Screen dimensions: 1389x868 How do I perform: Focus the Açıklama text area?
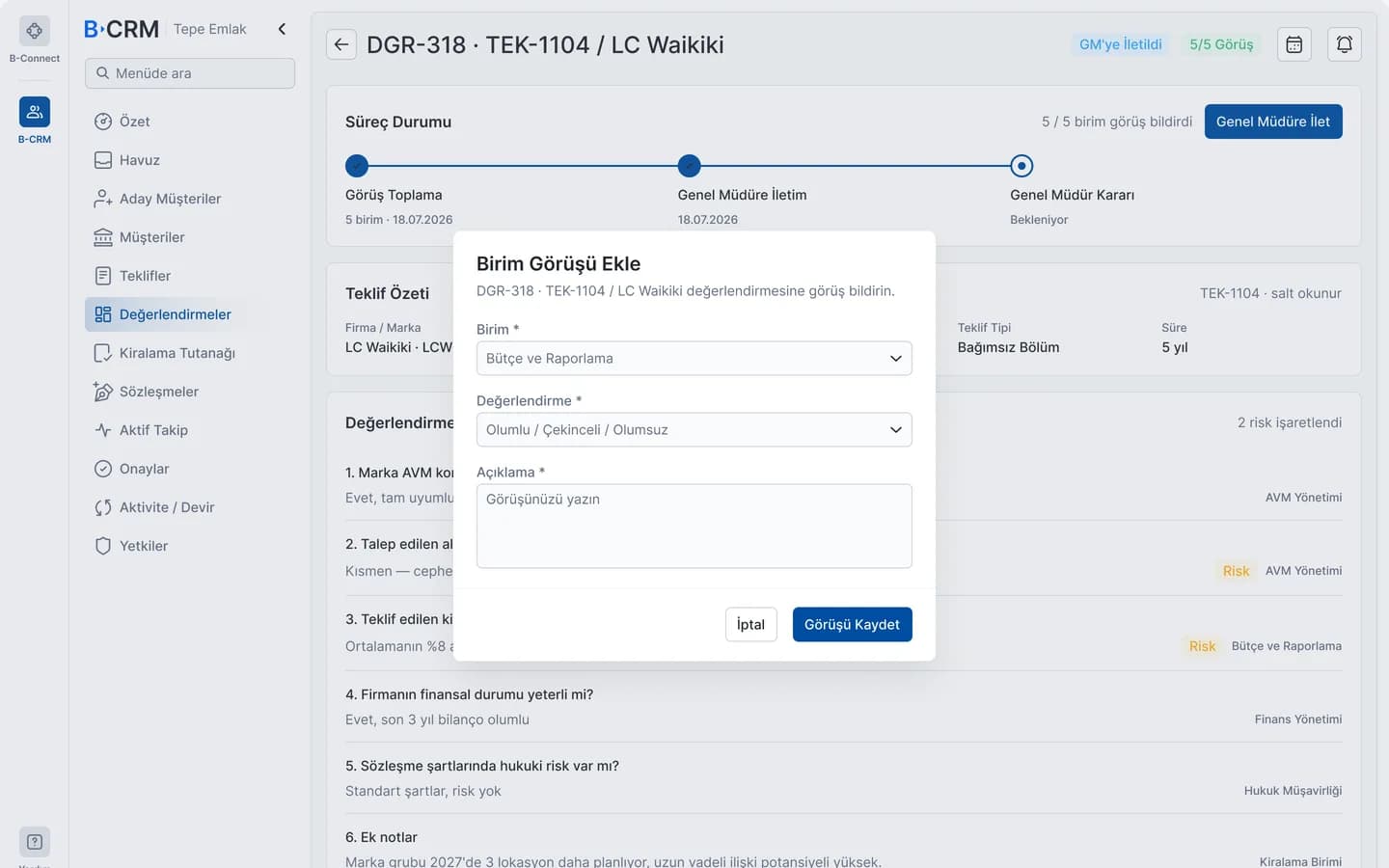coord(694,527)
